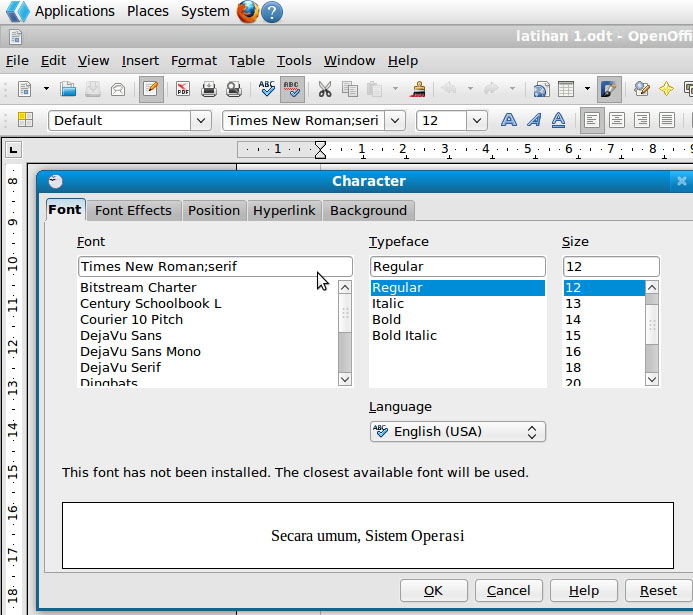Select Bold Italic typeface

tap(457, 336)
